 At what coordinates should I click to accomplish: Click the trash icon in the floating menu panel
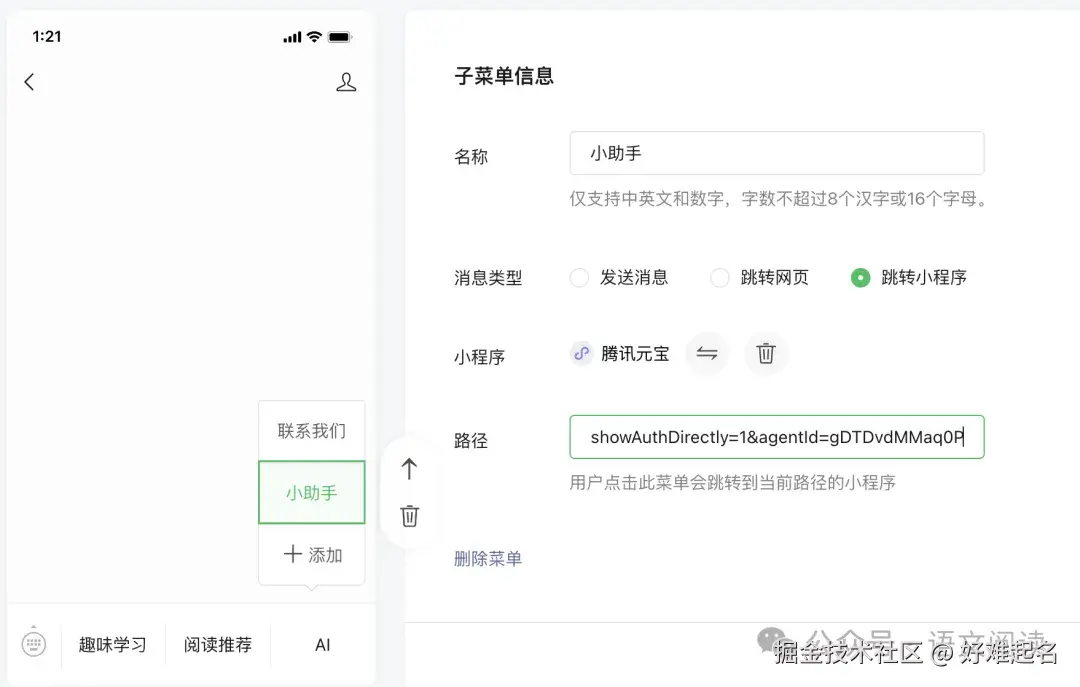pos(410,516)
